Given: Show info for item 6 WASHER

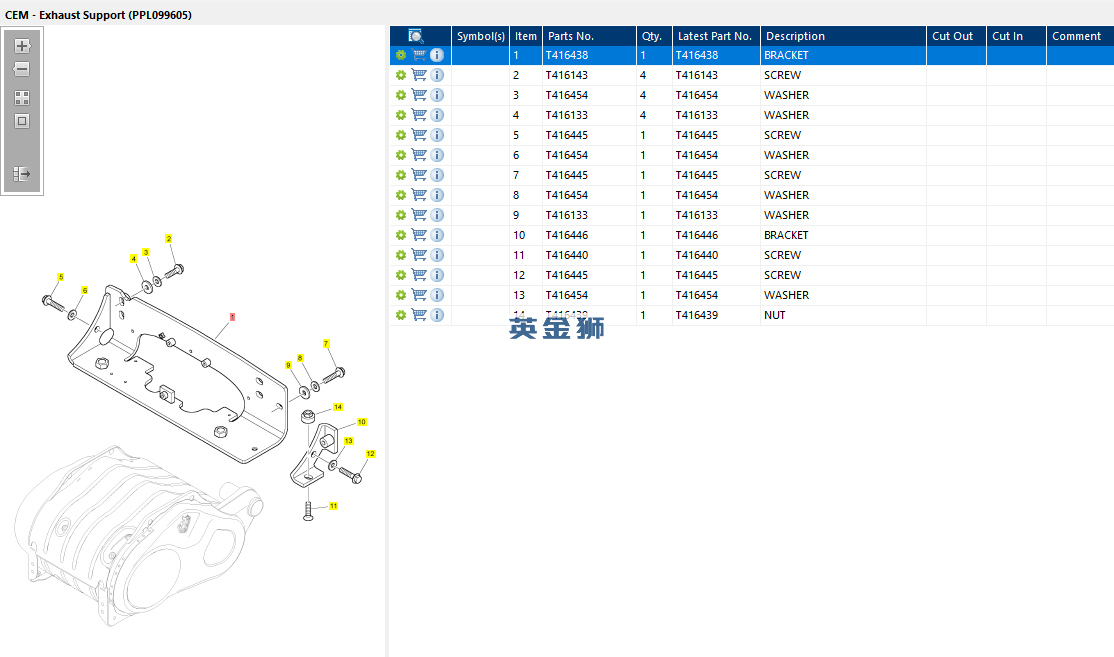Looking at the screenshot, I should pos(437,155).
